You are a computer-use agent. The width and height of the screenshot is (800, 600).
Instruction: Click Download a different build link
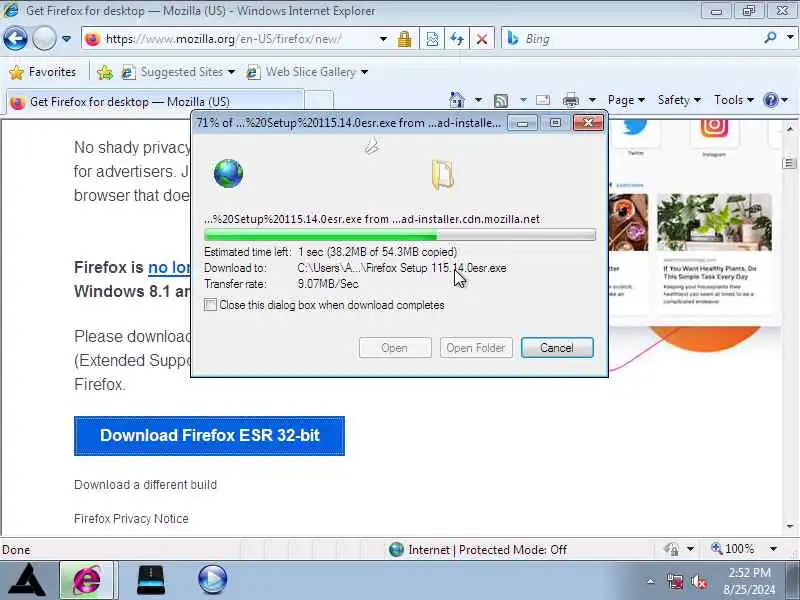point(145,485)
